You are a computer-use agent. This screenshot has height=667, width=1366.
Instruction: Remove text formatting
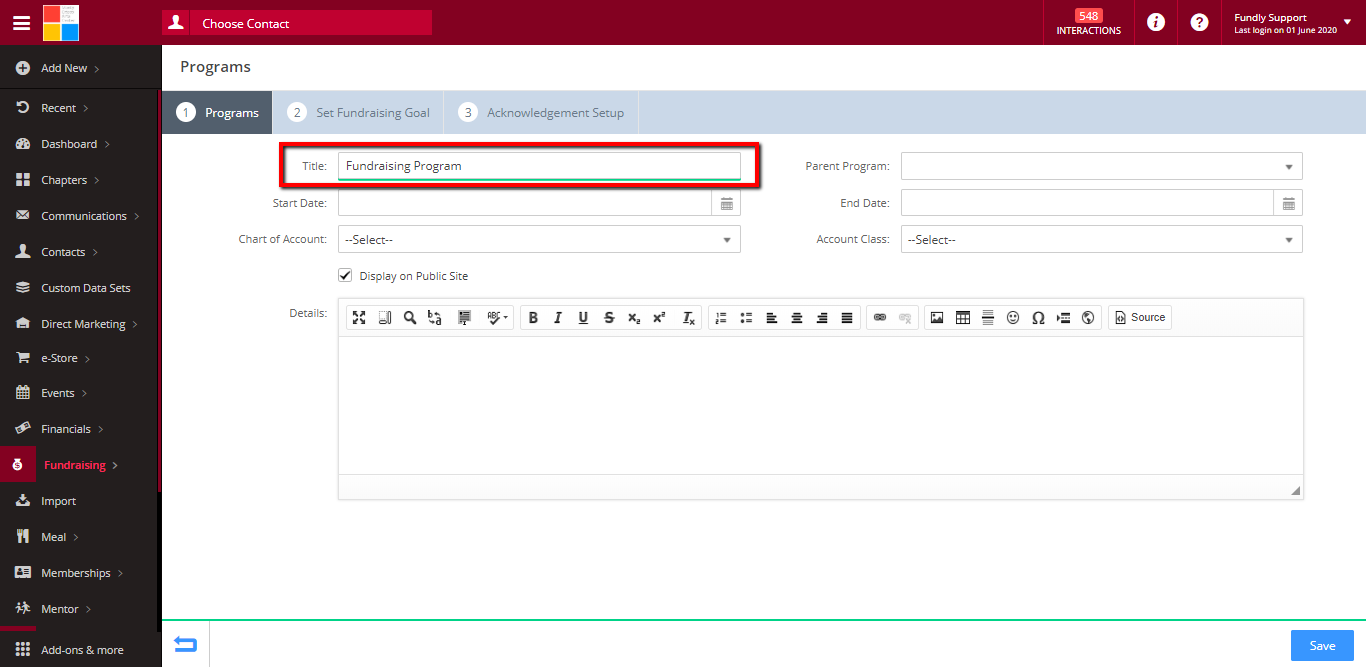pos(688,317)
